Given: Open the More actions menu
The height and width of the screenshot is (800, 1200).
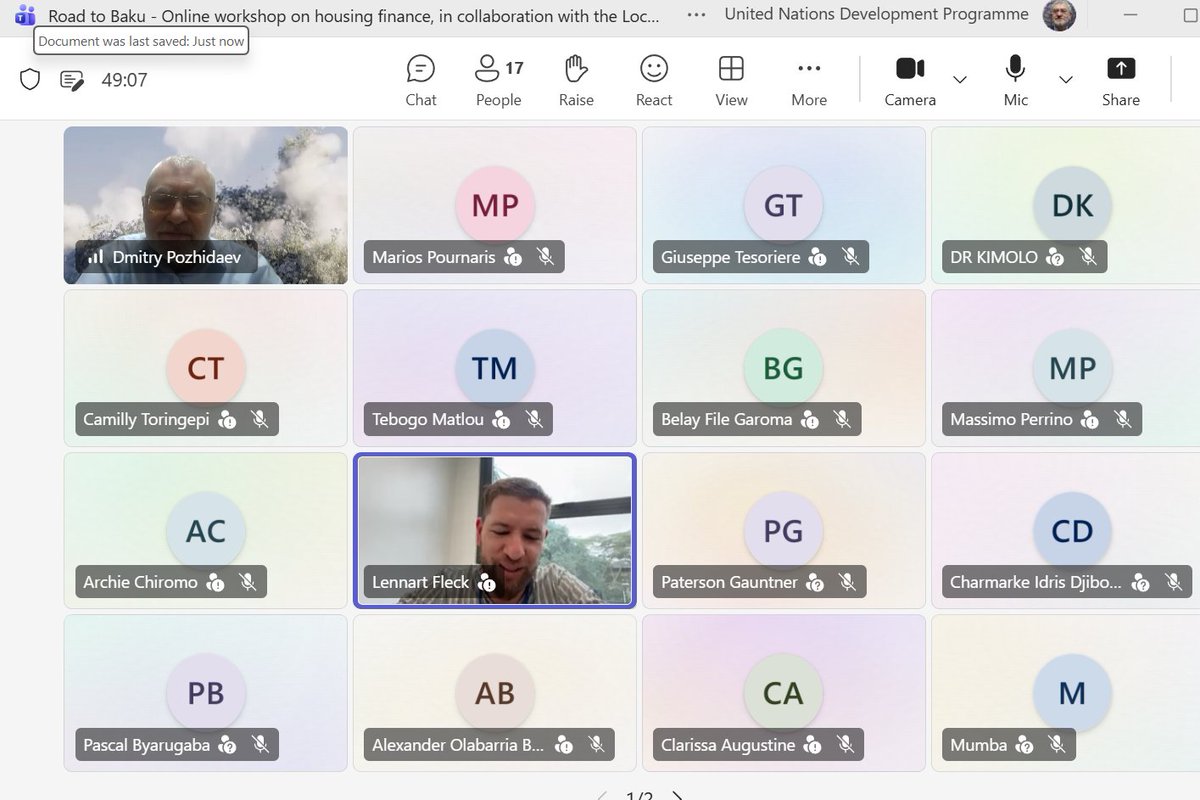Looking at the screenshot, I should (x=809, y=81).
